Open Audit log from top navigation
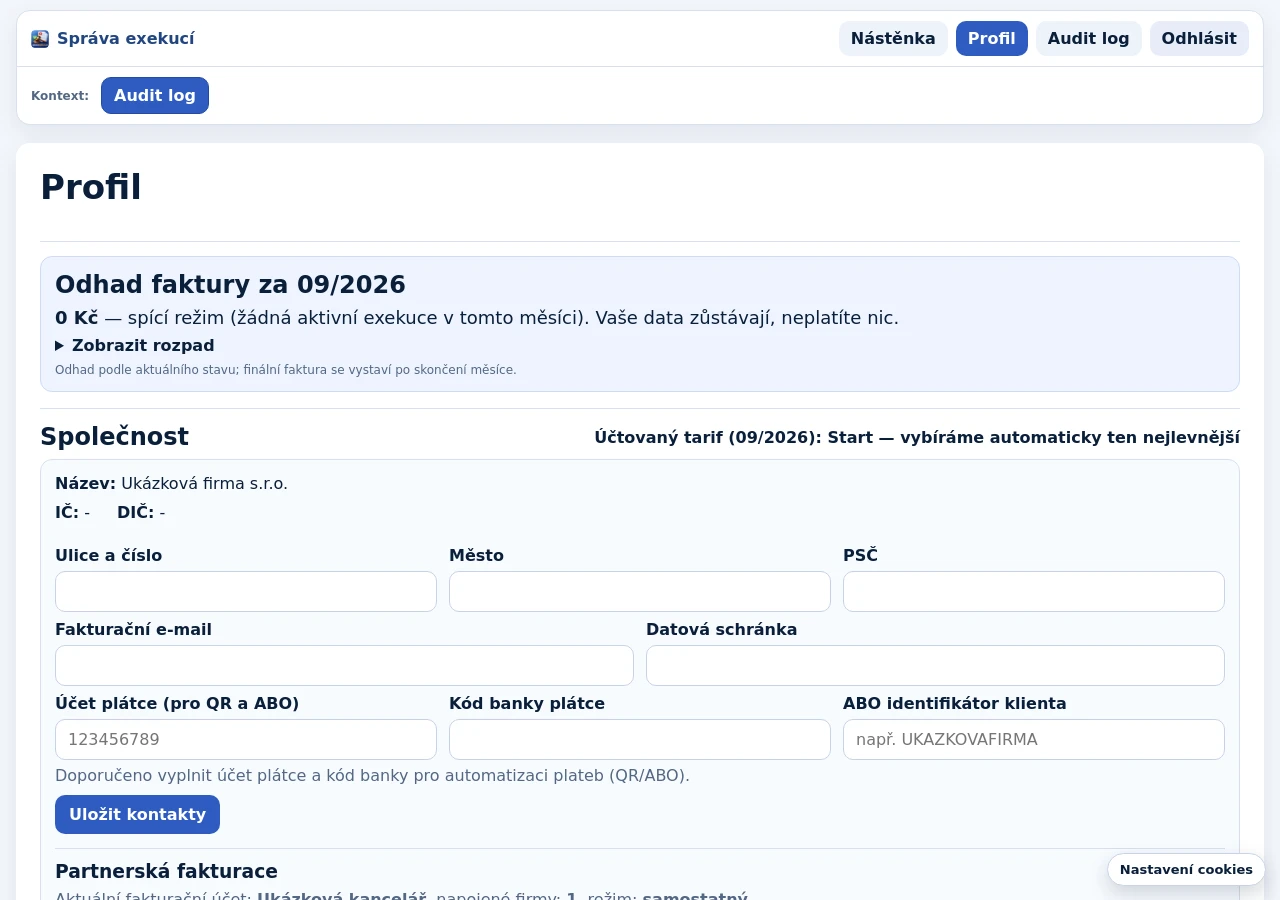The image size is (1280, 900). point(1089,39)
